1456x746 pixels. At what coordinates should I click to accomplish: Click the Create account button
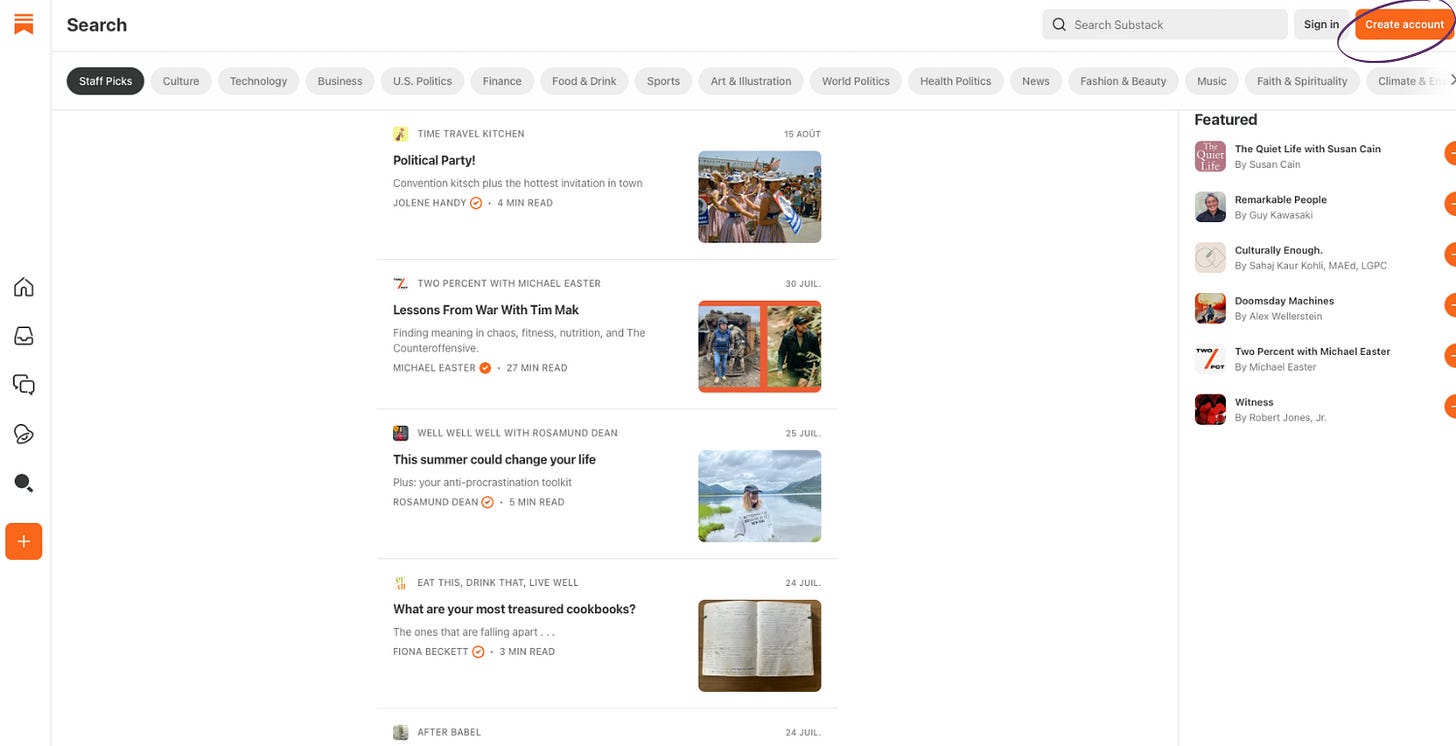pos(1404,24)
